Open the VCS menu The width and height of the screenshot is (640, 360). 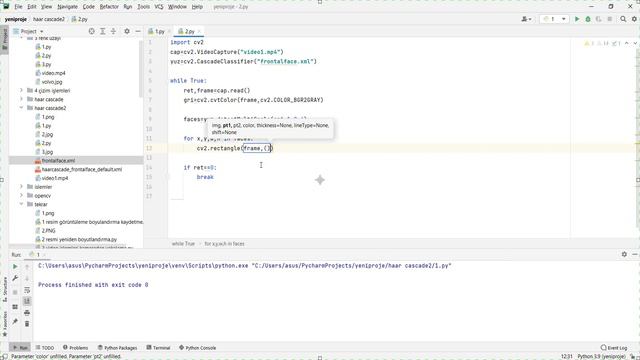pyautogui.click(x=159, y=7)
